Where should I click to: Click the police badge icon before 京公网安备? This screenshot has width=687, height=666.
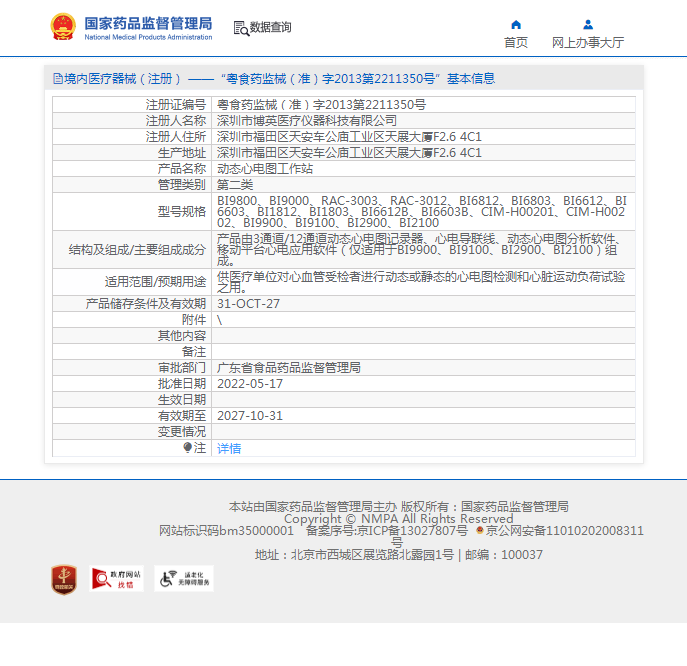click(479, 530)
